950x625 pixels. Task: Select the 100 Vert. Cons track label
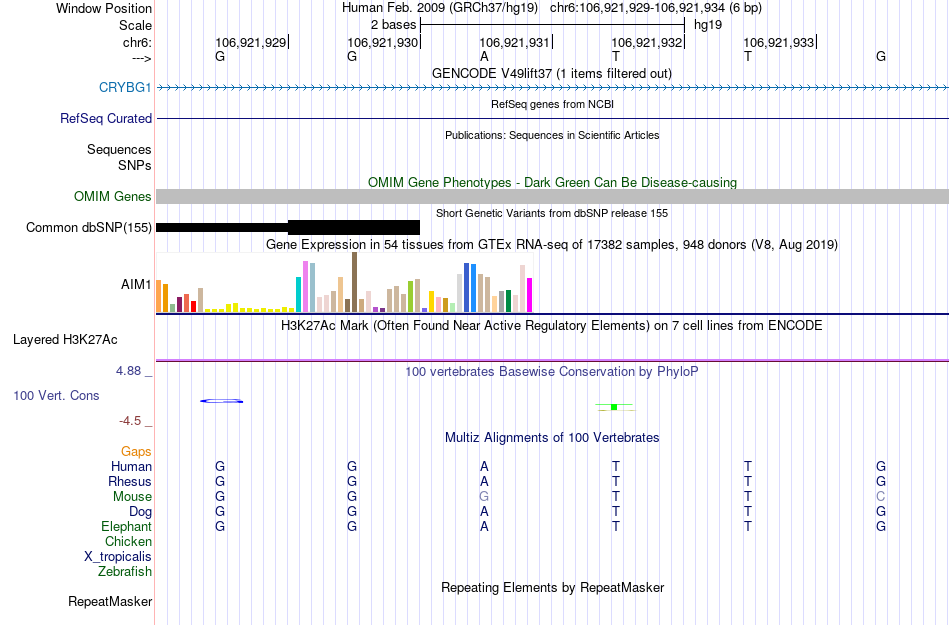click(x=56, y=395)
